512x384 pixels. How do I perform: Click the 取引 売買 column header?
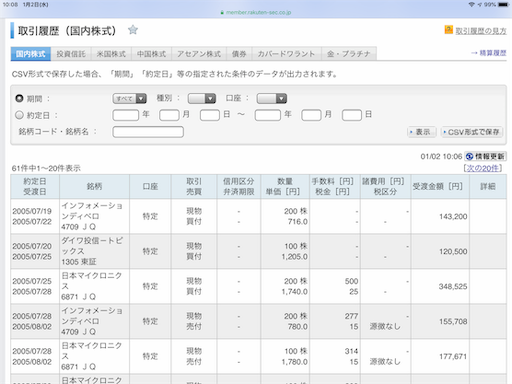click(194, 186)
